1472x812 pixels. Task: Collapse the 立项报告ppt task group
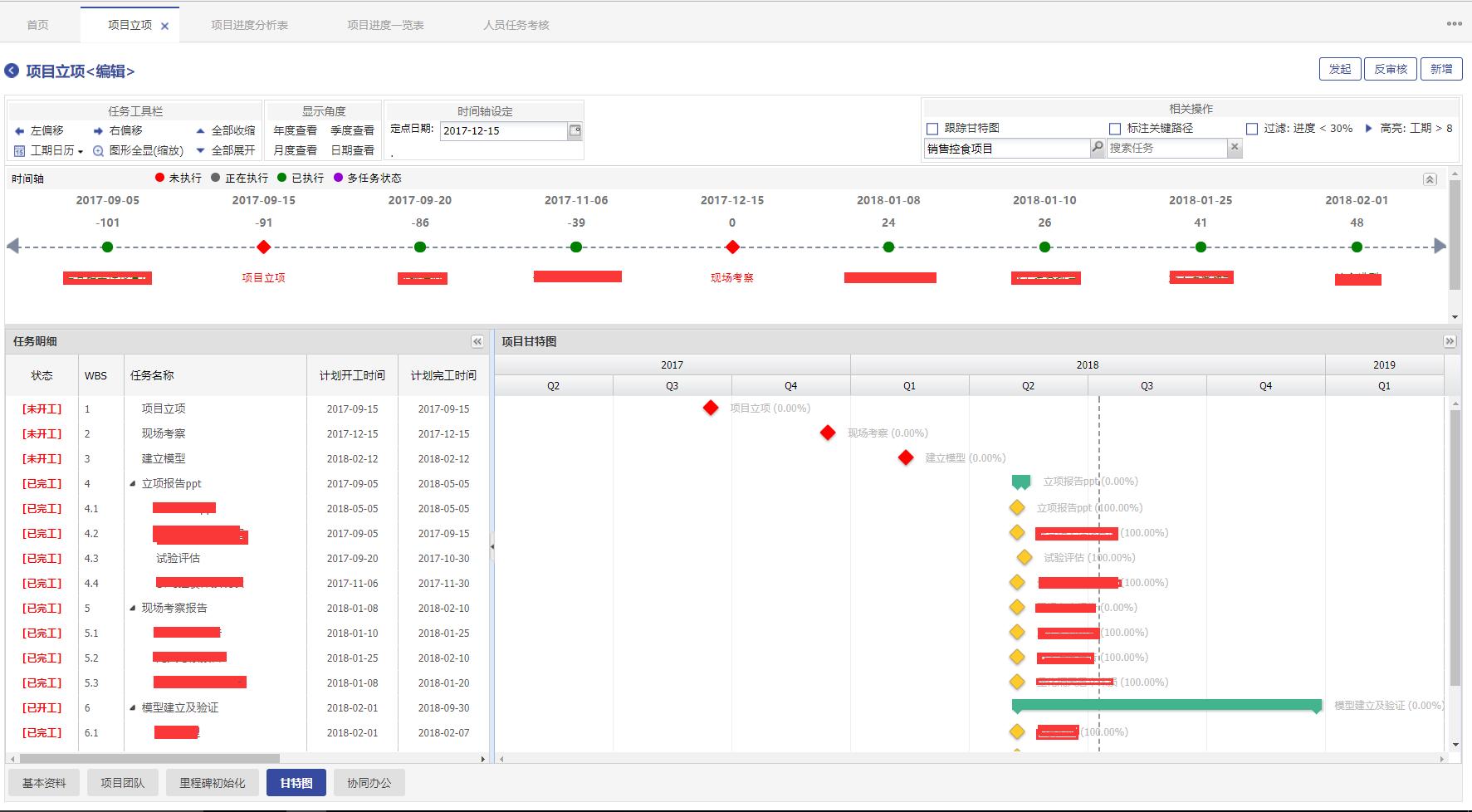133,484
